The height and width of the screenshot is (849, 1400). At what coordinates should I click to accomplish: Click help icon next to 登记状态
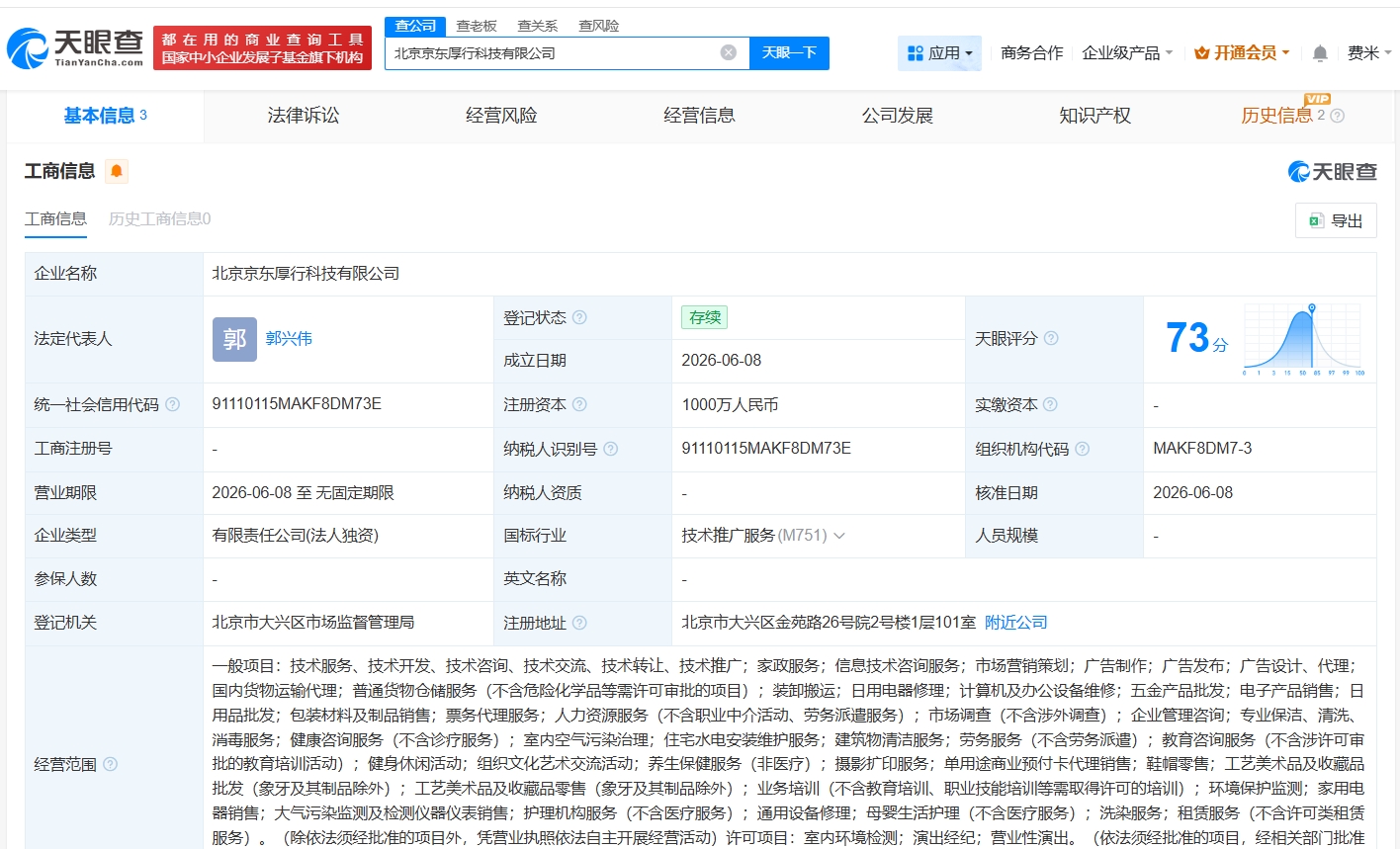(x=580, y=317)
